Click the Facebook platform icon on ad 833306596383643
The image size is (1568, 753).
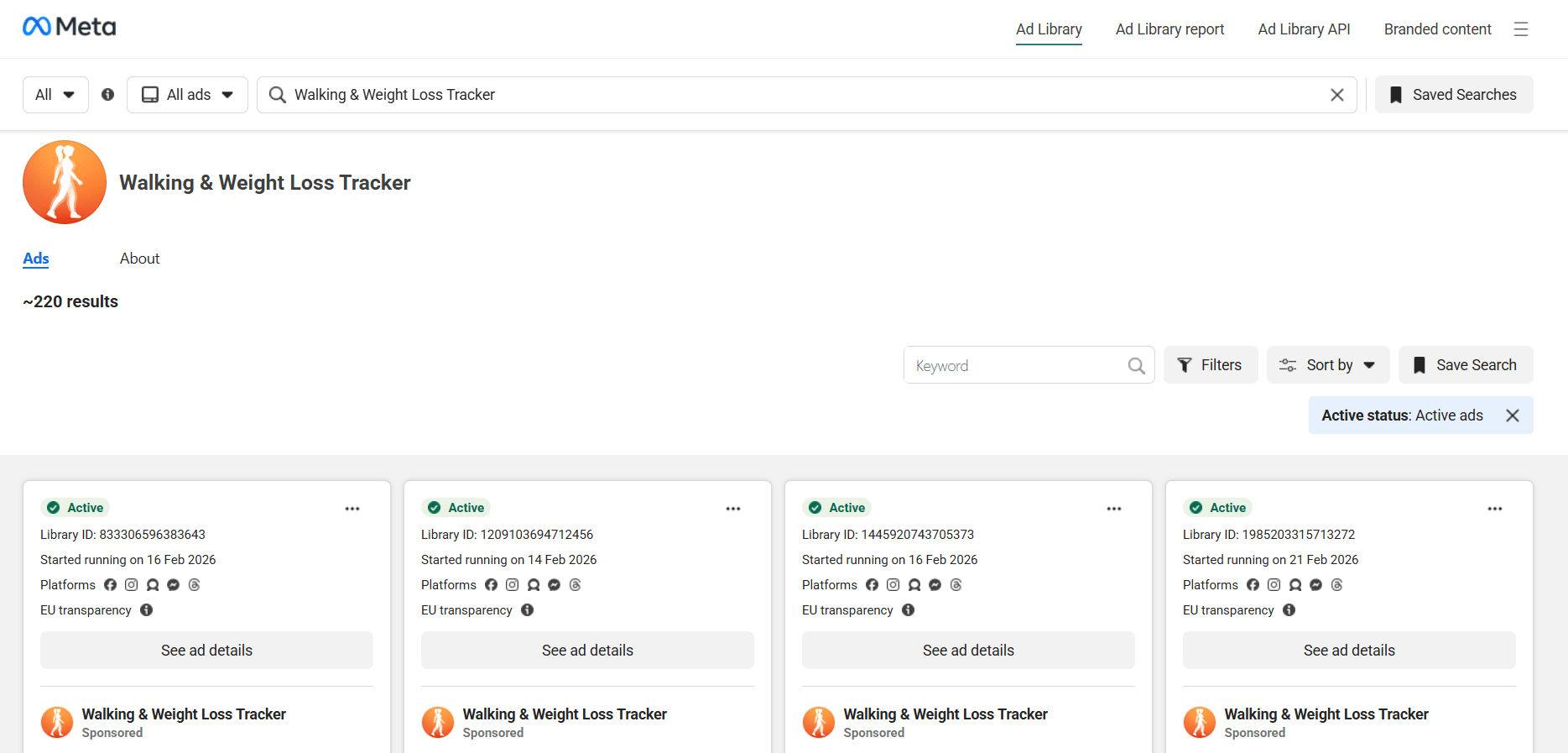click(x=111, y=585)
